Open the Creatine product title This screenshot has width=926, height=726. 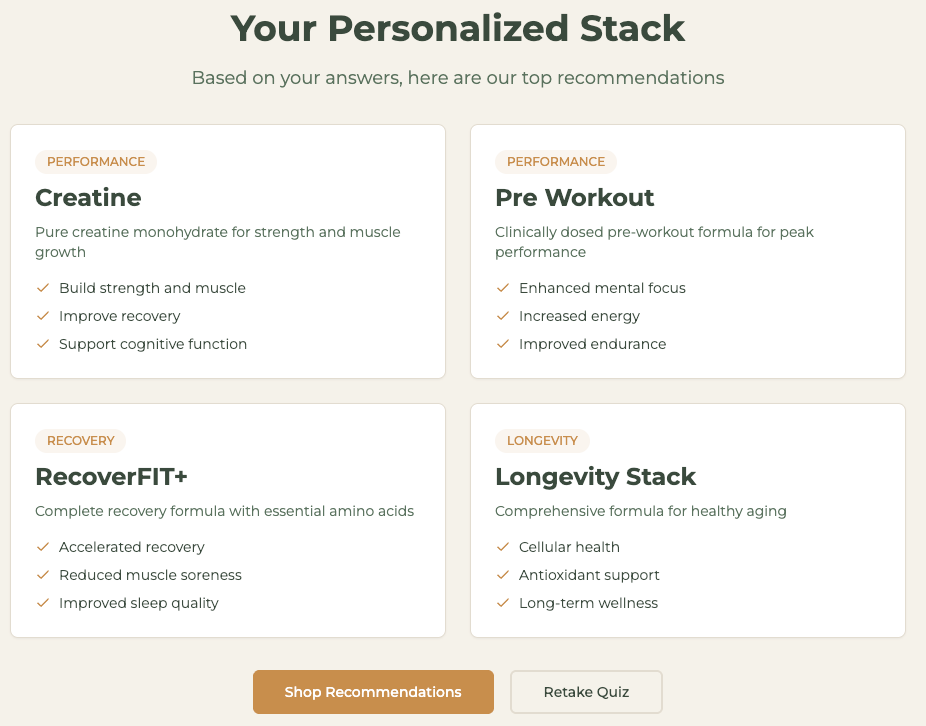tap(88, 198)
